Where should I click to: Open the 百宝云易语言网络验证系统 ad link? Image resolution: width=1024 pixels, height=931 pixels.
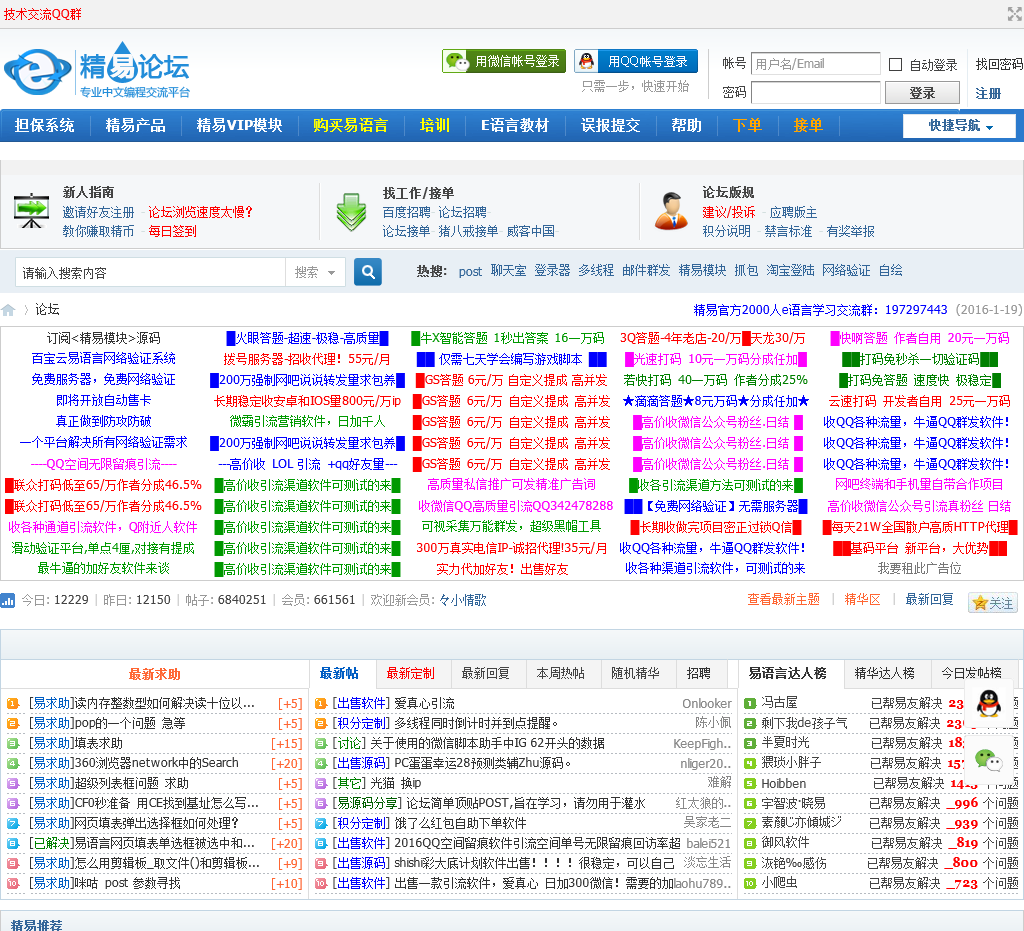pos(103,358)
